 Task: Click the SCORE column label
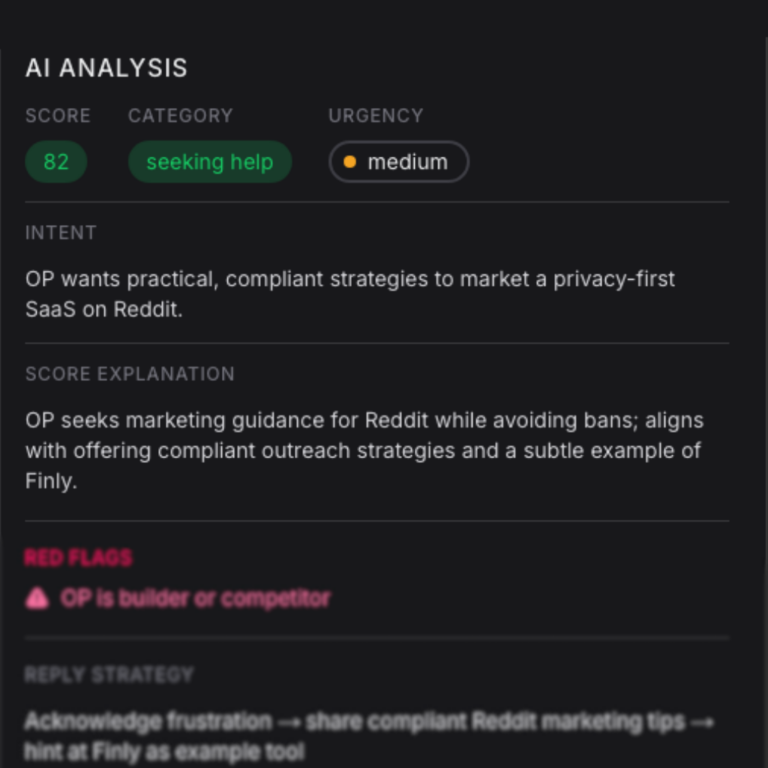click(58, 116)
